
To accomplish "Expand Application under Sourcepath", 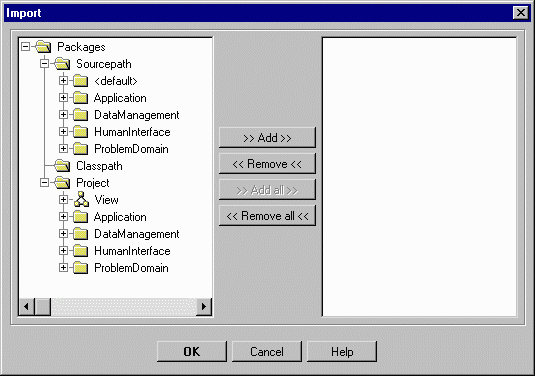I will (63, 98).
